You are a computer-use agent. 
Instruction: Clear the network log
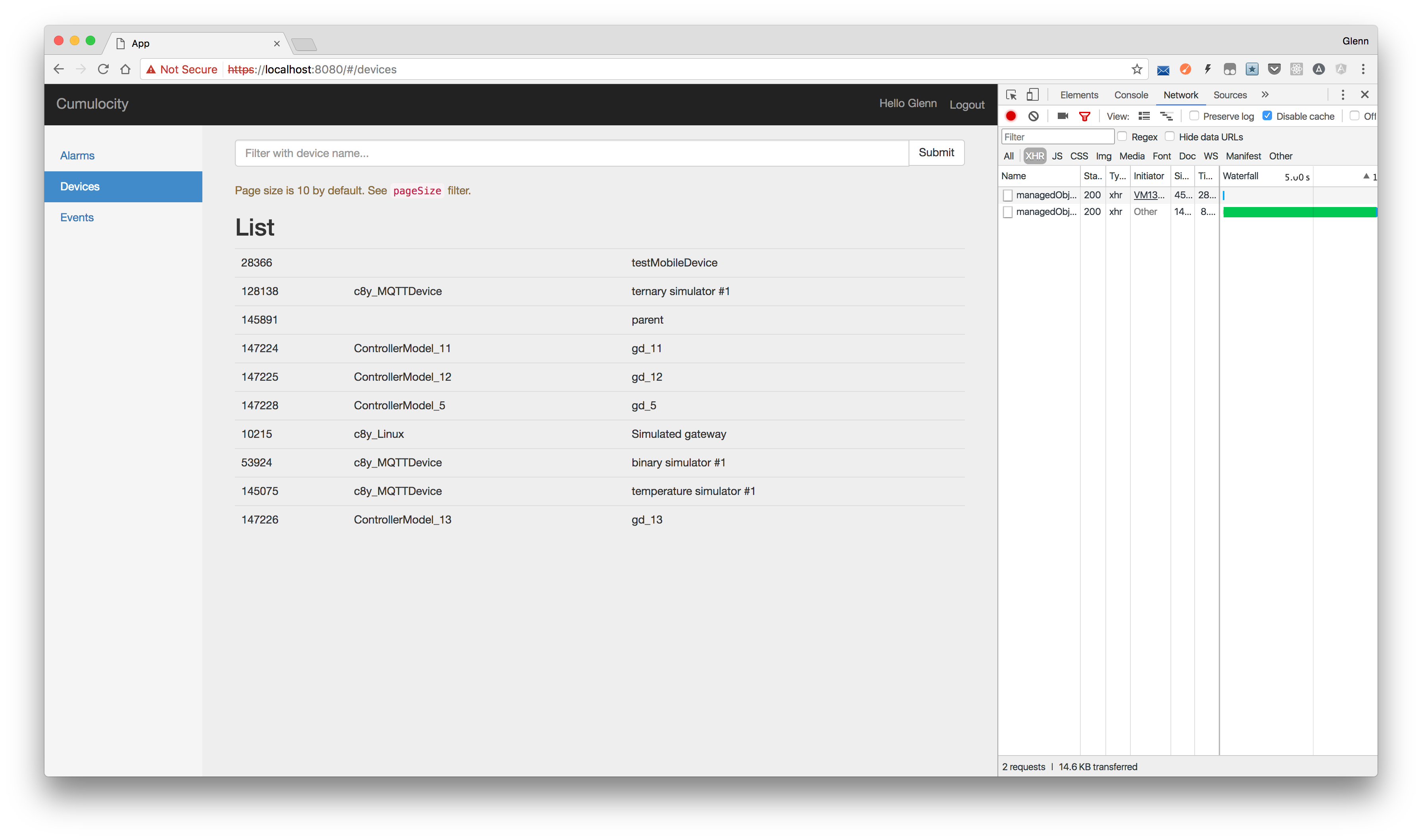coord(1033,116)
